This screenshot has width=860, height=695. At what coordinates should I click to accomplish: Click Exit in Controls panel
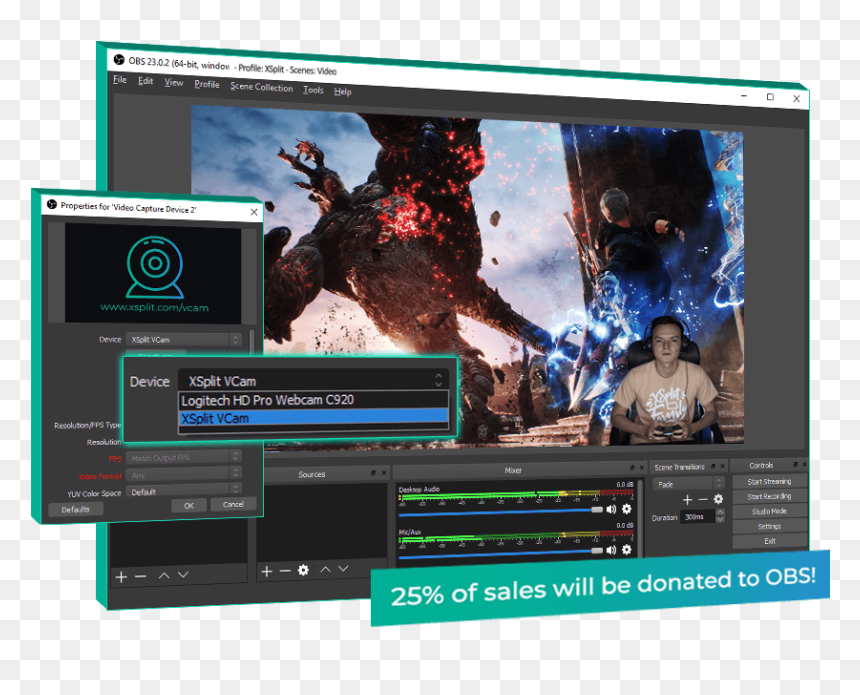point(769,541)
